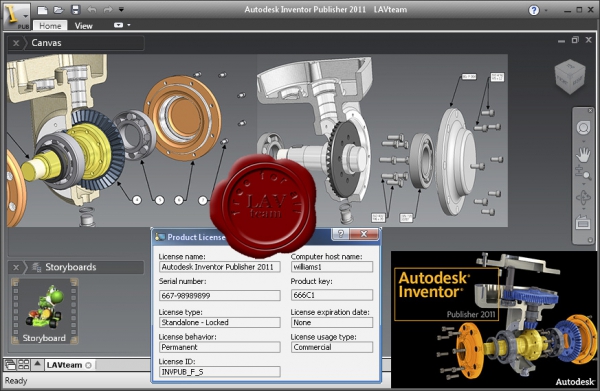Restore the canvas document window
Viewport: 600px width, 391px height.
pos(575,40)
